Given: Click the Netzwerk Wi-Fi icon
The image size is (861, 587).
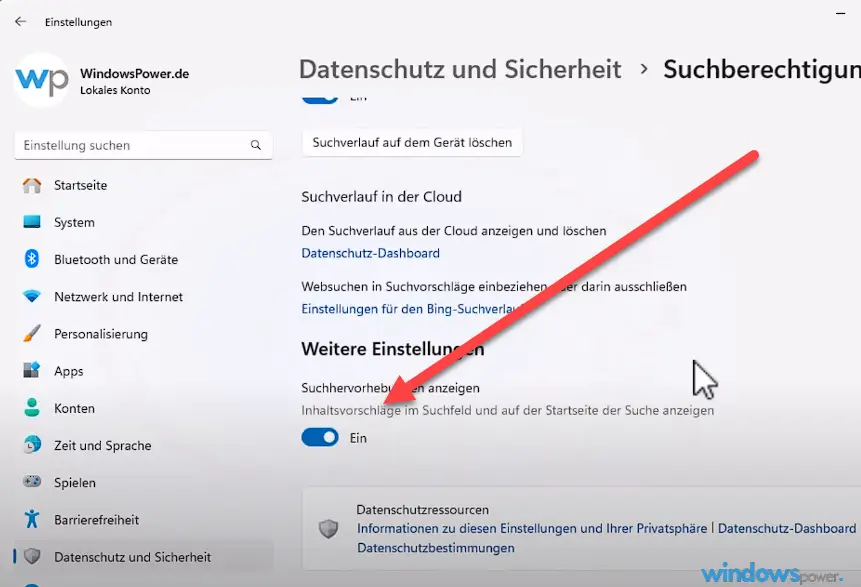Looking at the screenshot, I should [x=32, y=297].
